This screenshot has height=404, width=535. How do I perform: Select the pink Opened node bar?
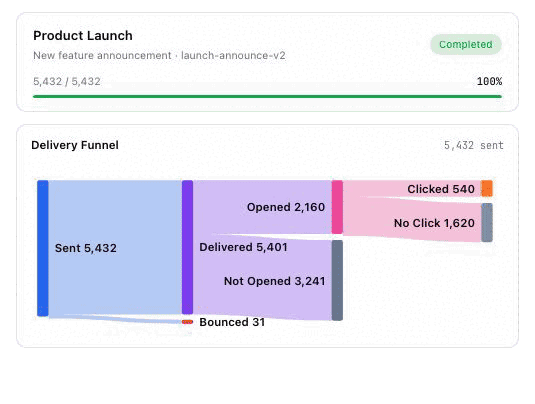coord(337,207)
